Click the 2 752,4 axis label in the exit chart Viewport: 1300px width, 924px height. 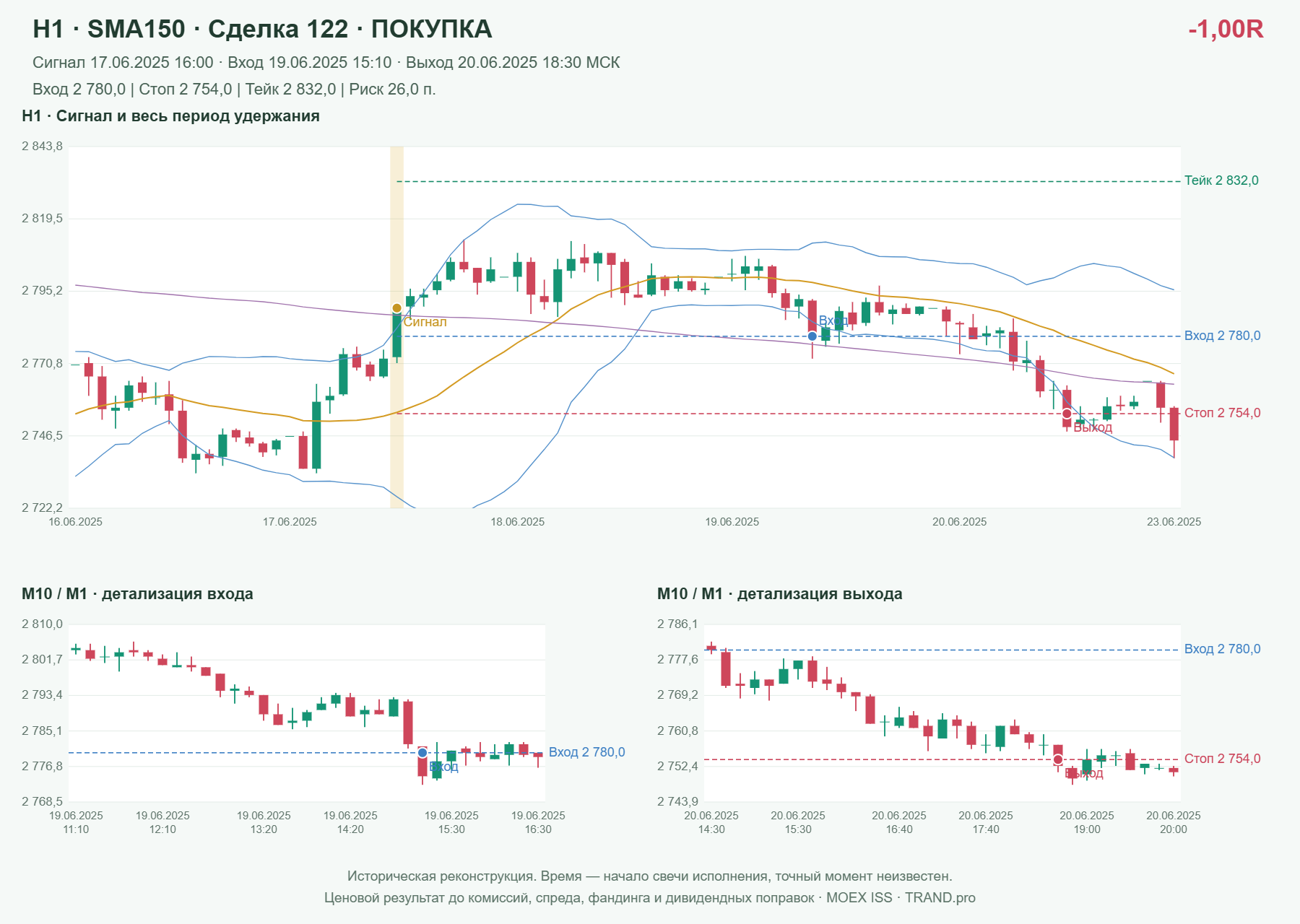677,767
